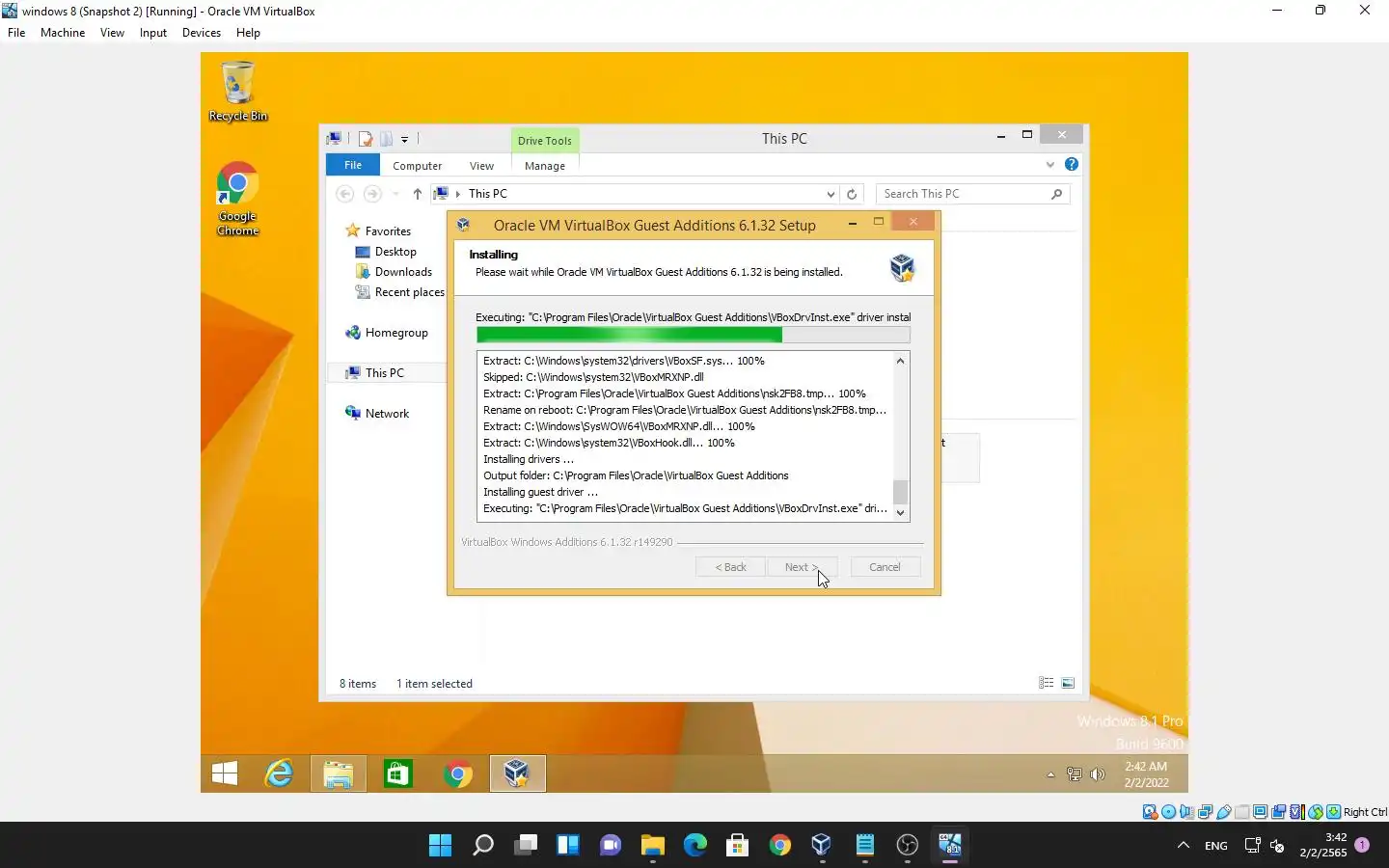
Task: Open the VirtualBox Input menu
Action: [153, 33]
